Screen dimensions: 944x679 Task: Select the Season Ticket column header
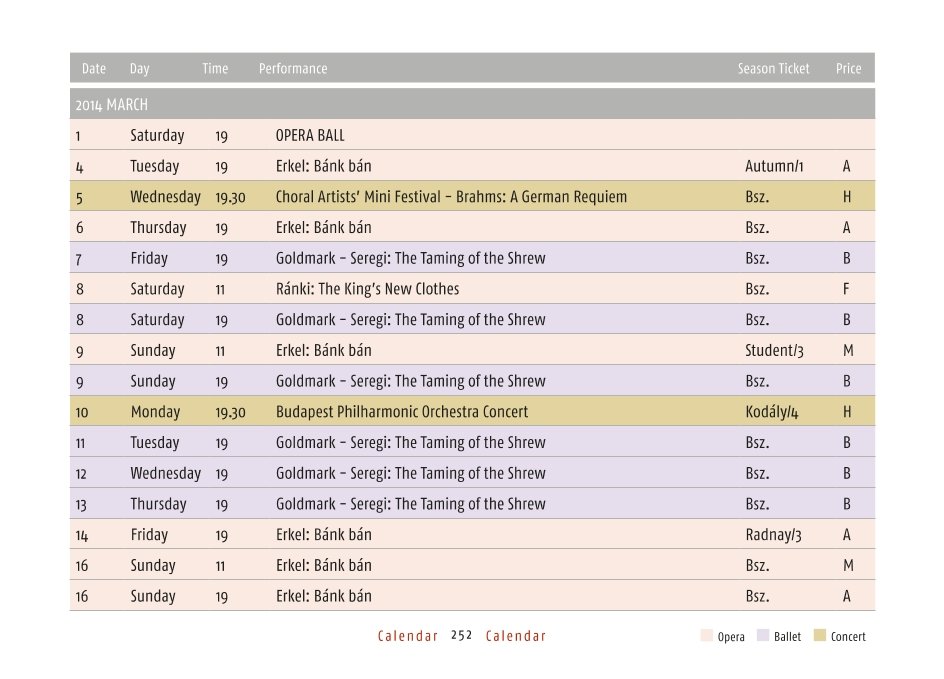point(774,69)
